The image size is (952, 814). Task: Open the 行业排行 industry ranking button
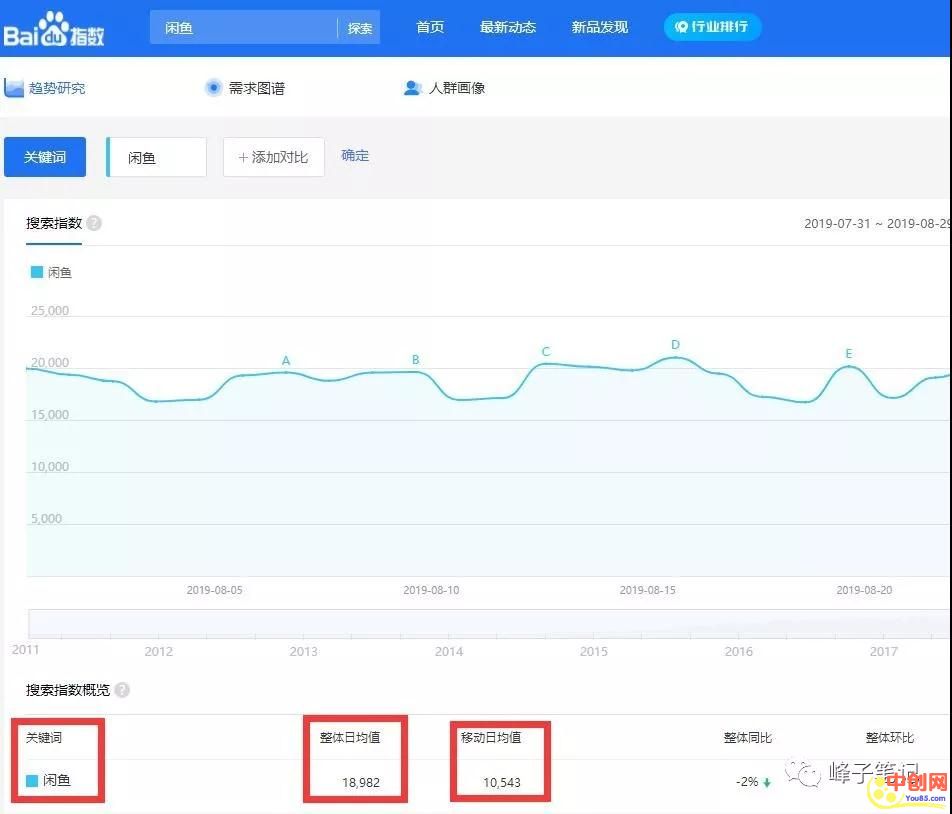tap(712, 27)
